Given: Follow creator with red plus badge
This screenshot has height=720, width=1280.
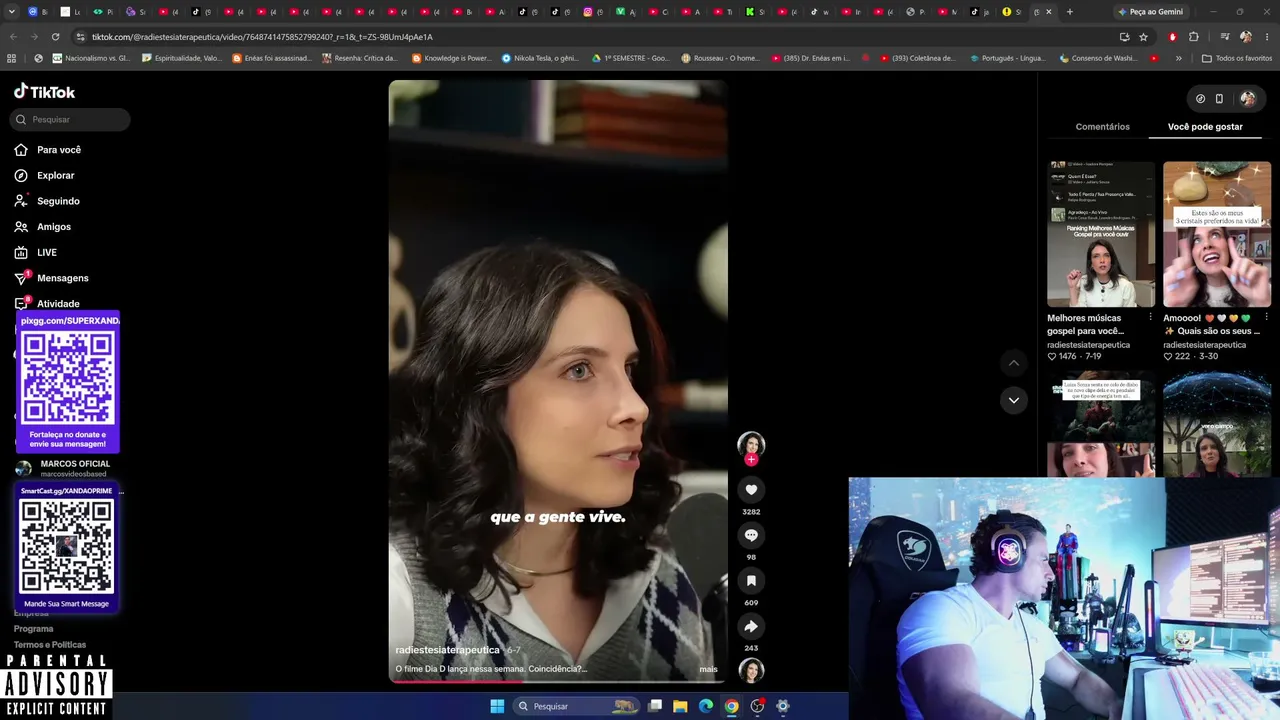Looking at the screenshot, I should pos(751,459).
